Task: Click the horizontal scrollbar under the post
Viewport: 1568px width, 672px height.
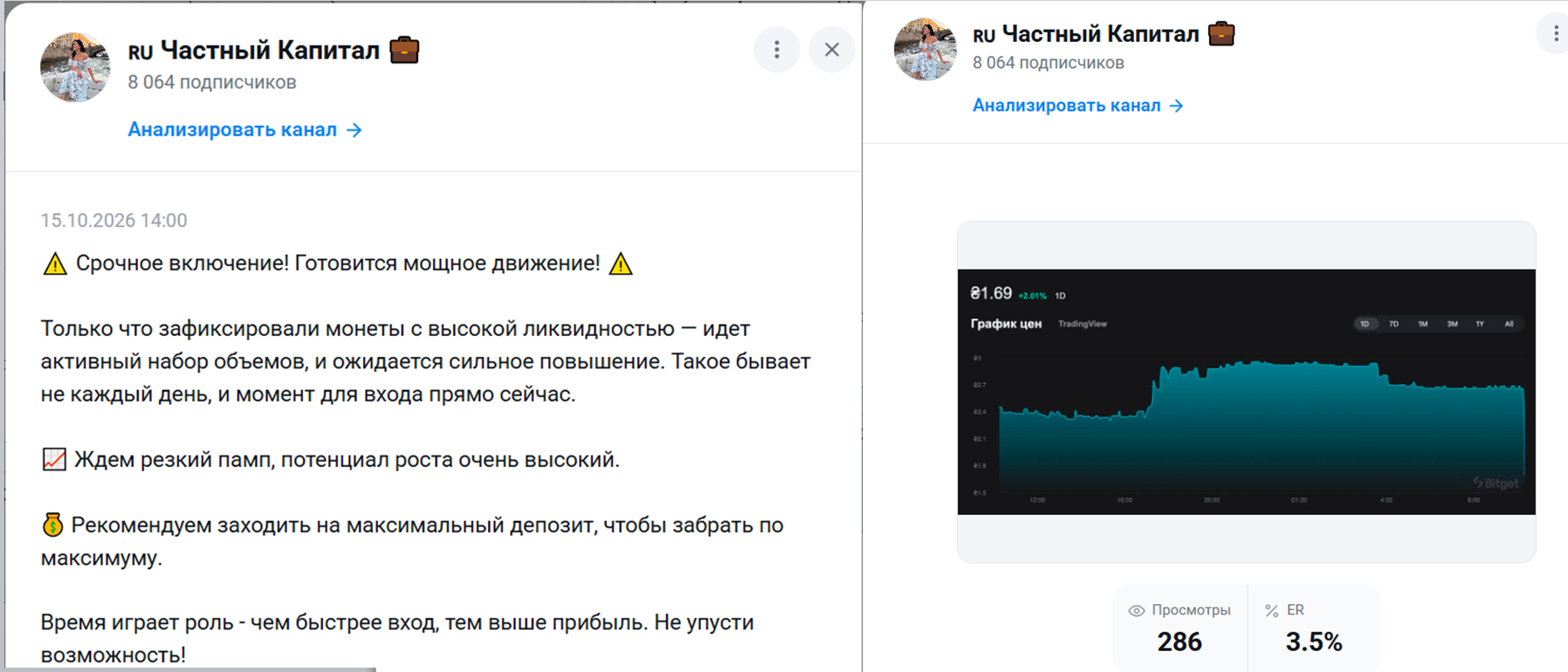Action: tap(190, 669)
